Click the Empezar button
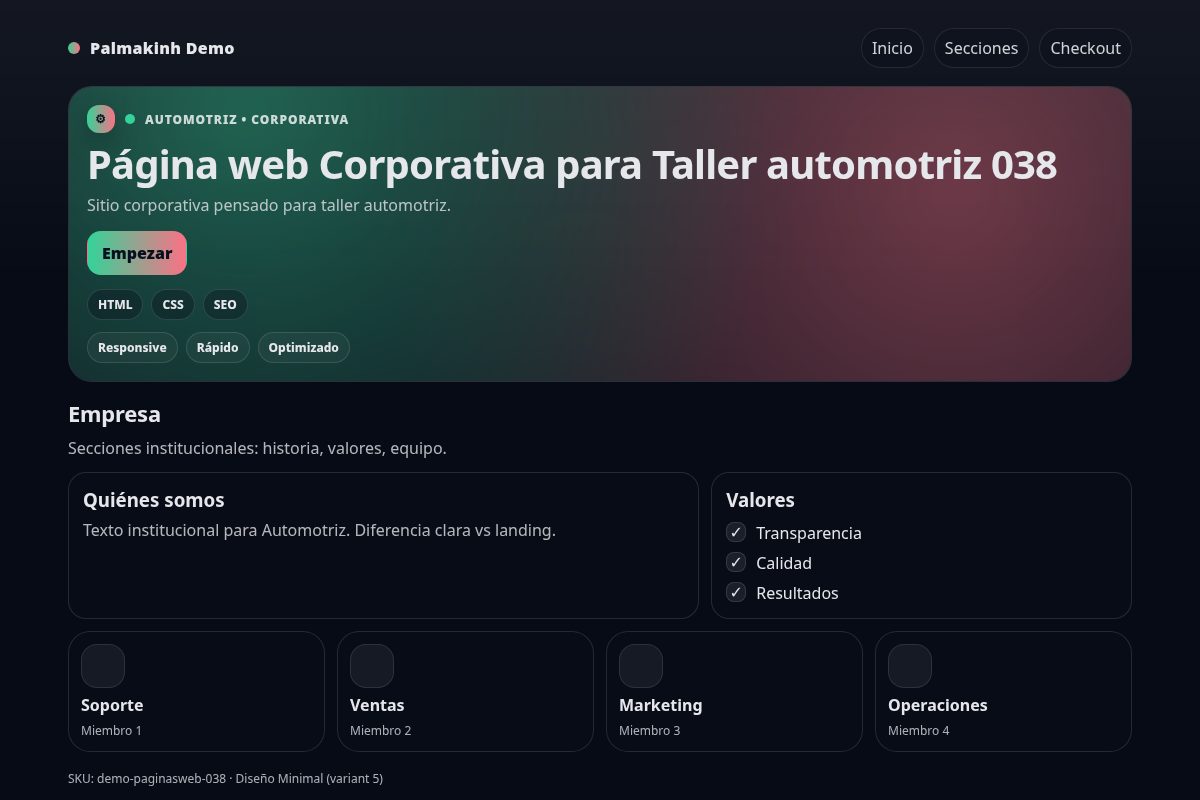The height and width of the screenshot is (800, 1200). click(137, 253)
